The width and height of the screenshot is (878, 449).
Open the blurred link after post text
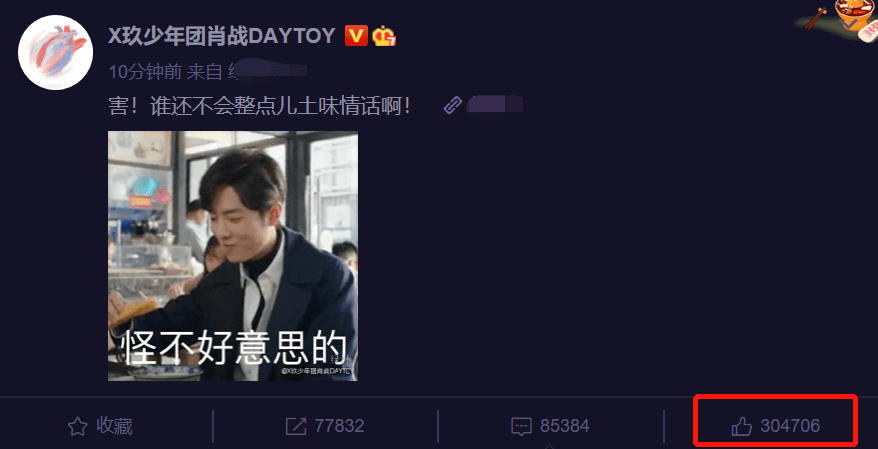tap(495, 105)
